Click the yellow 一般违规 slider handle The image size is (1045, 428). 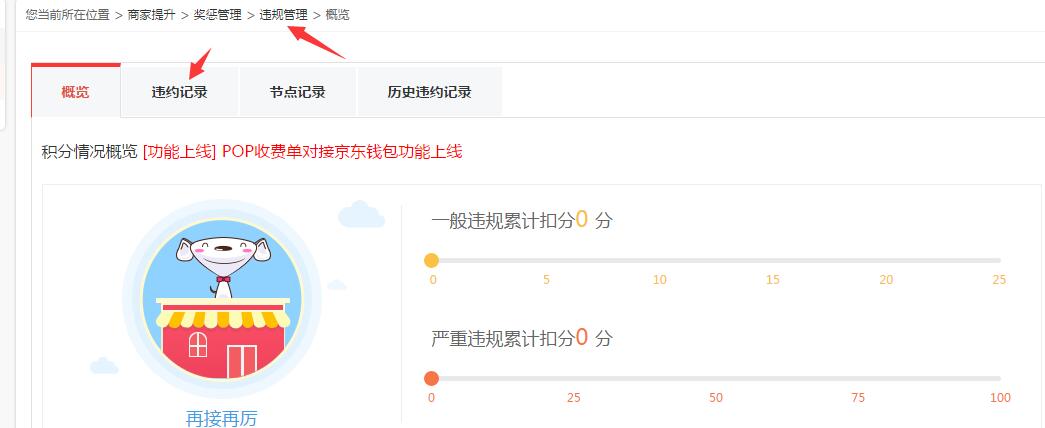[x=431, y=260]
